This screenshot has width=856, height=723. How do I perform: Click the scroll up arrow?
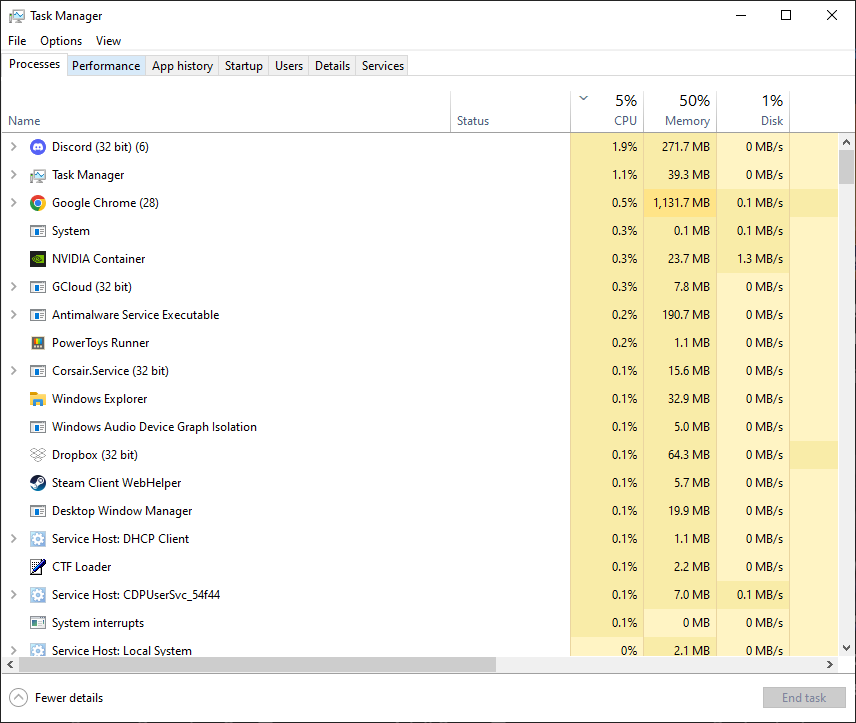846,142
